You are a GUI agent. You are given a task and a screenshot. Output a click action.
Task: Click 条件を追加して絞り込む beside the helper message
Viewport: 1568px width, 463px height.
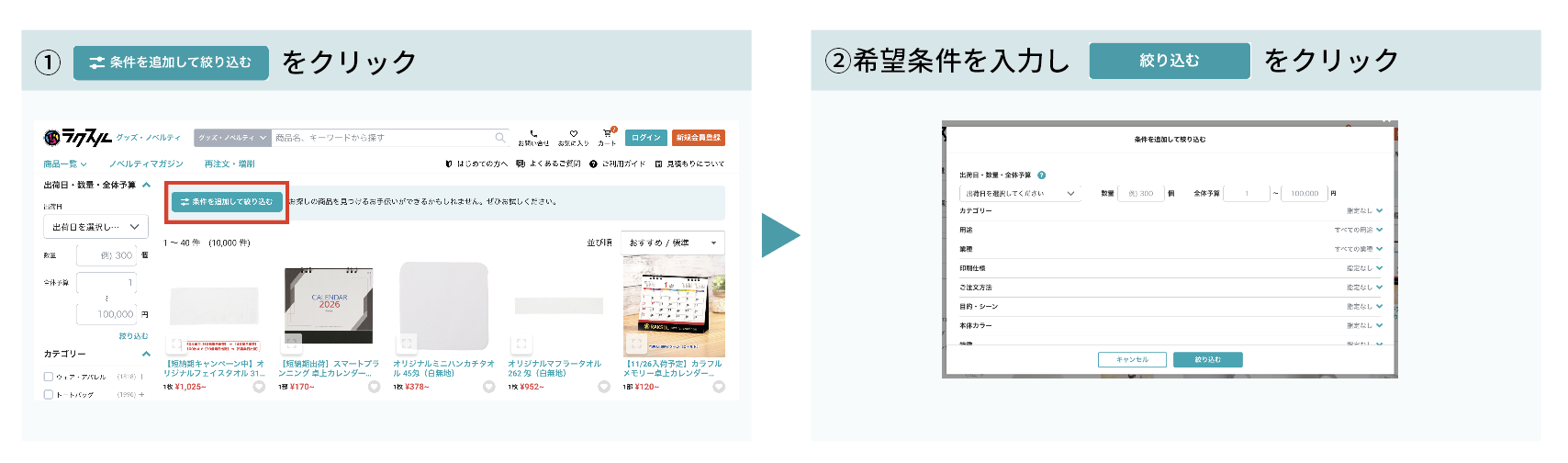[x=227, y=201]
